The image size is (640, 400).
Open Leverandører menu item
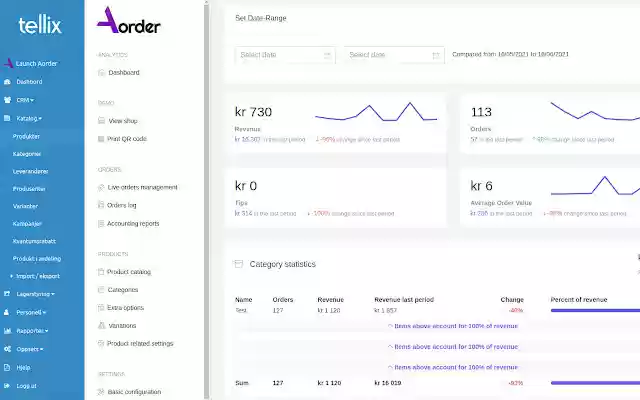31,171
